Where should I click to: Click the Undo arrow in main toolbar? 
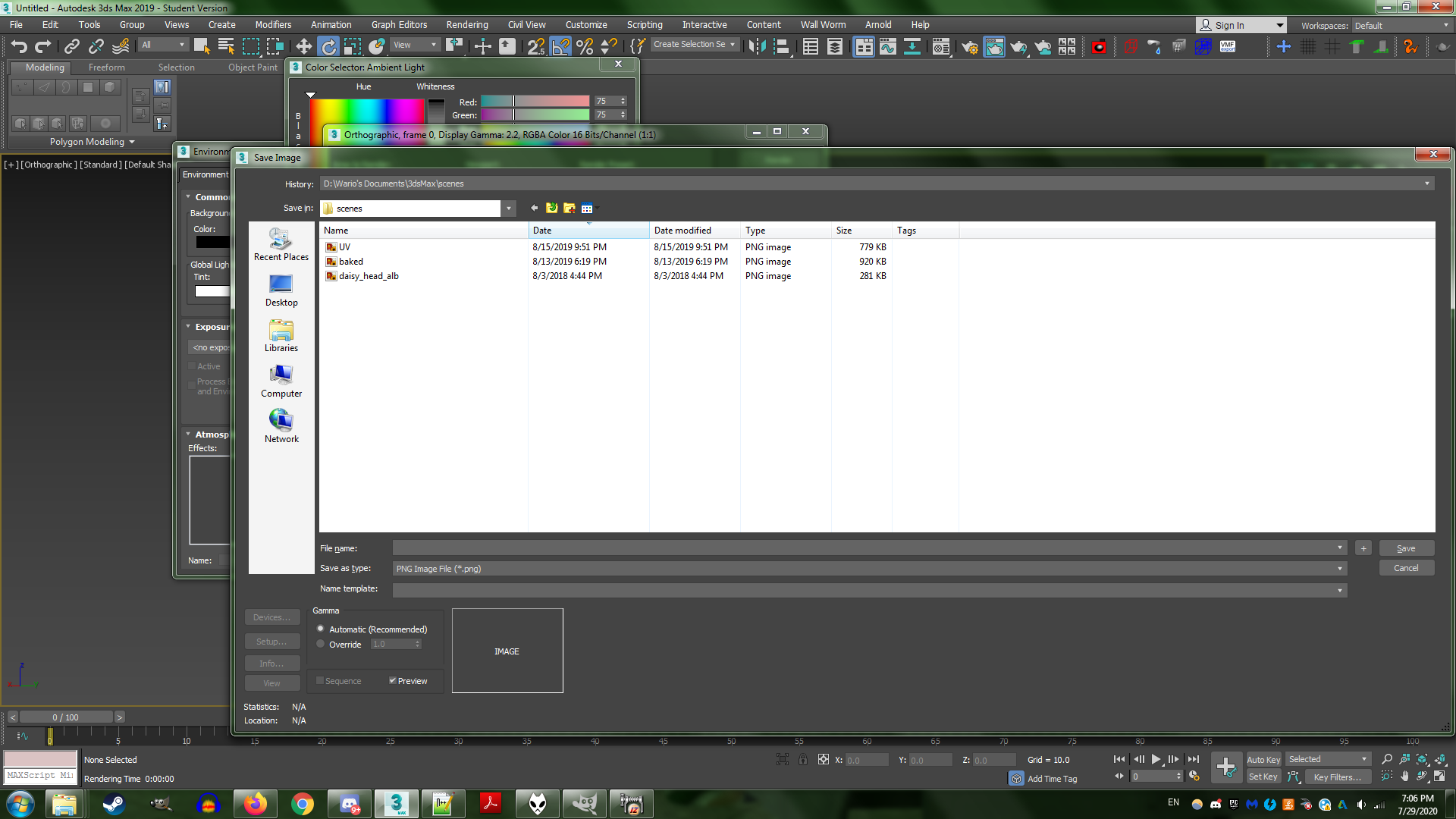point(19,46)
